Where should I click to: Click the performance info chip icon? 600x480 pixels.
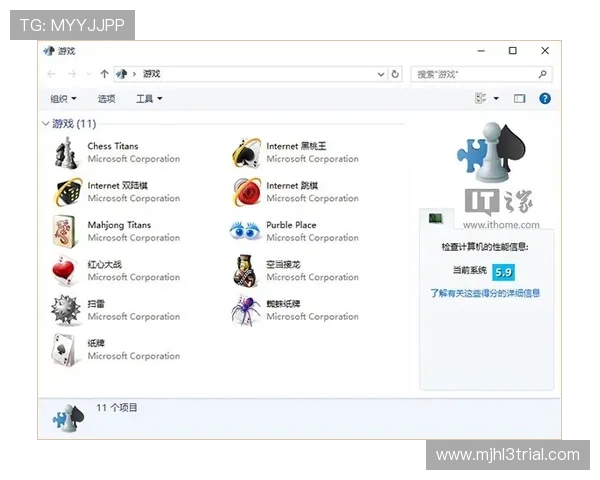[435, 219]
